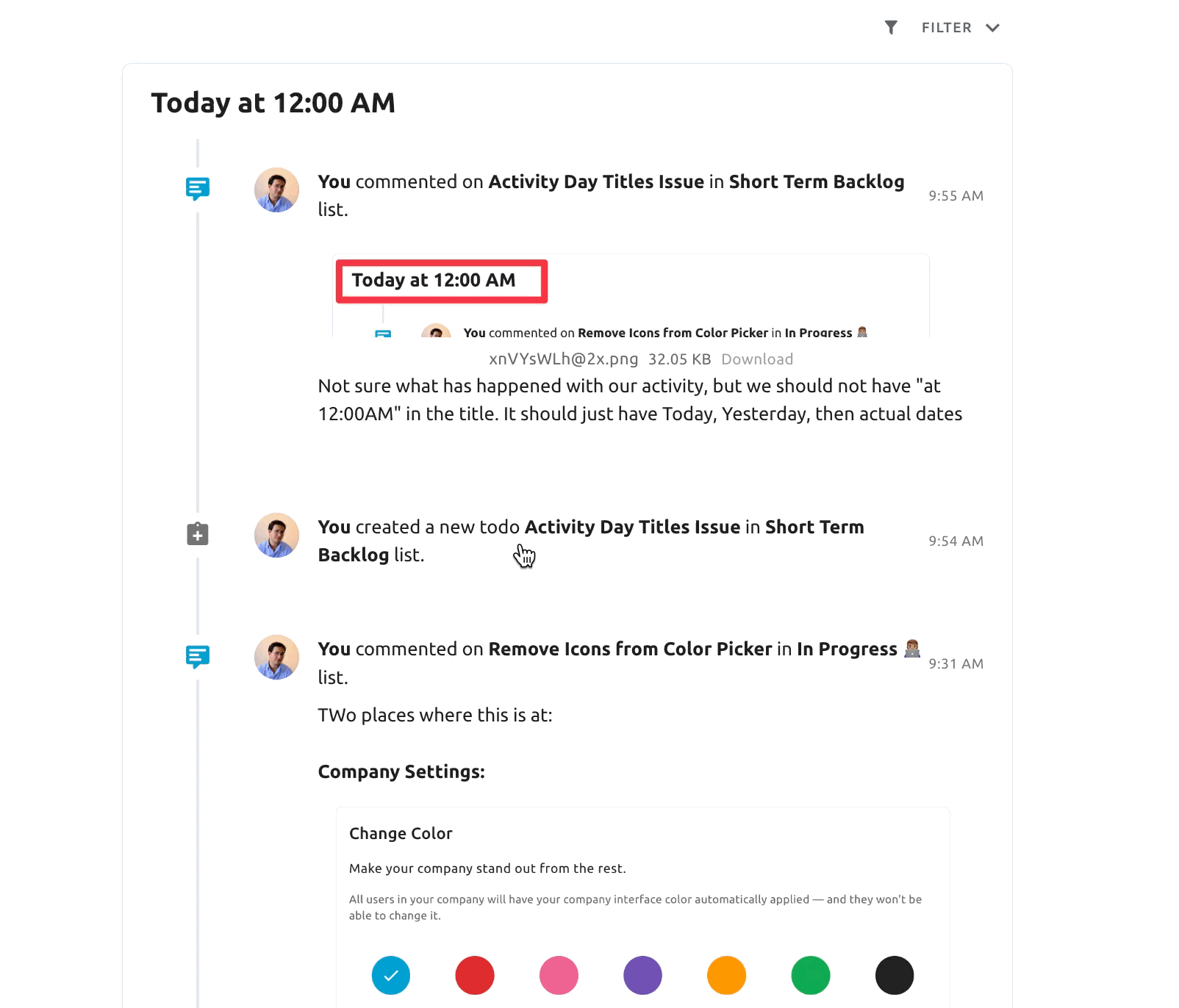Expand the FILTER dropdown chevron
The width and height of the screenshot is (1179, 1008).
(992, 28)
